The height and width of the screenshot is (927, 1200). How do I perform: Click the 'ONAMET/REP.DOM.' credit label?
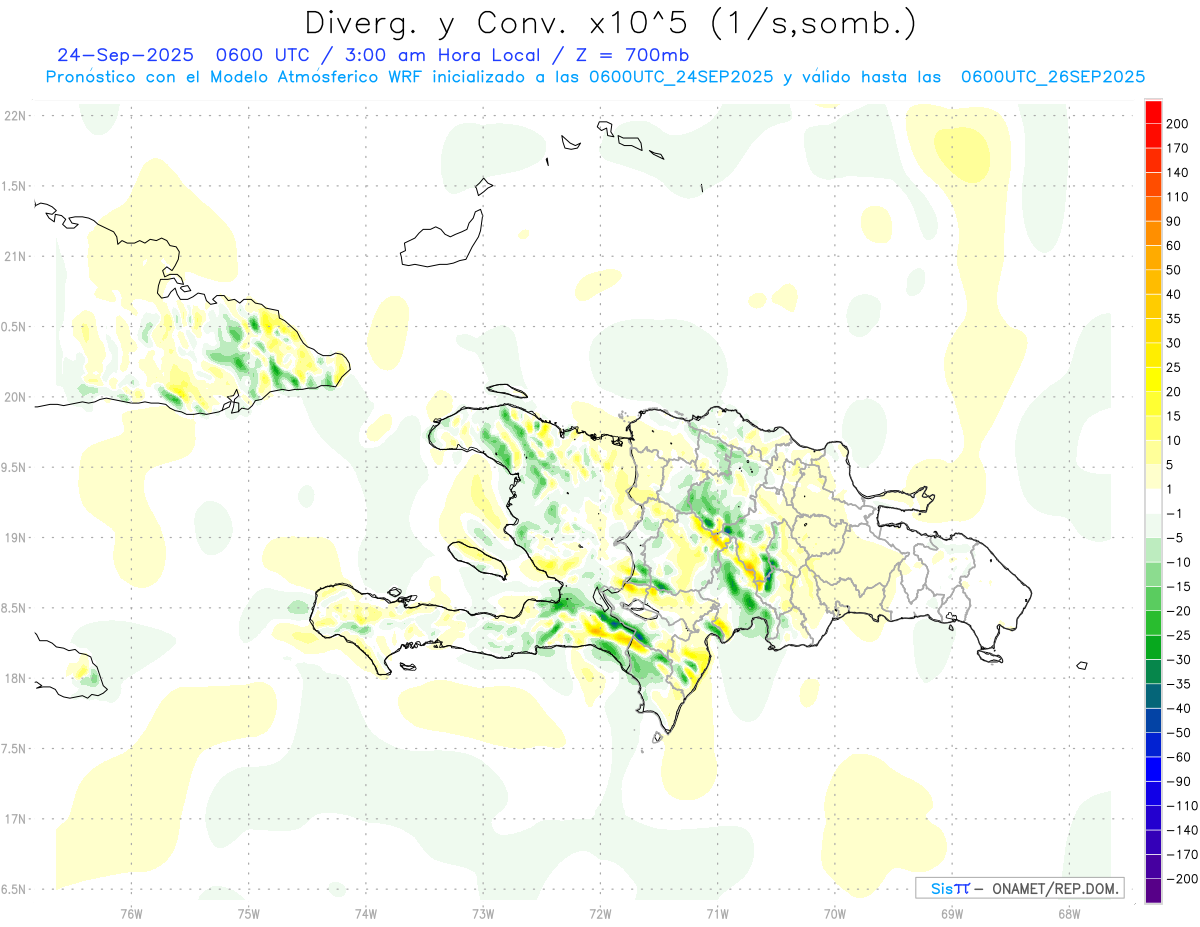(x=1056, y=888)
